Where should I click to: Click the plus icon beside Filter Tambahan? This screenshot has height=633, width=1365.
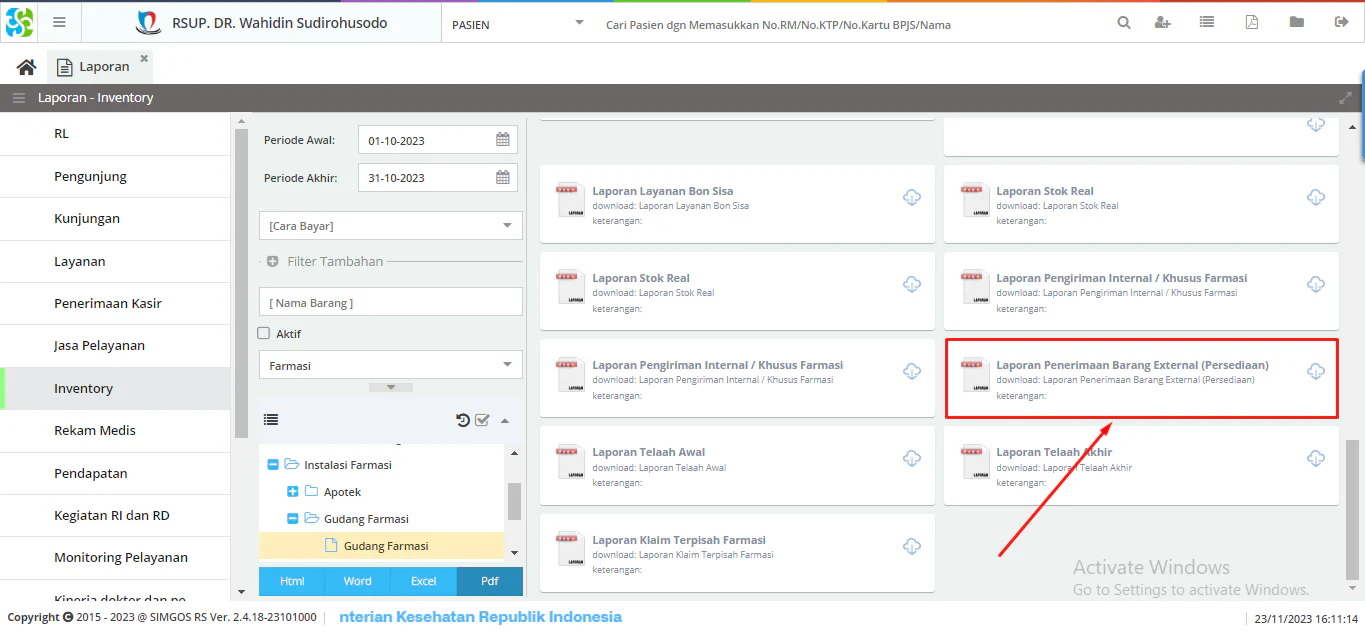[272, 261]
